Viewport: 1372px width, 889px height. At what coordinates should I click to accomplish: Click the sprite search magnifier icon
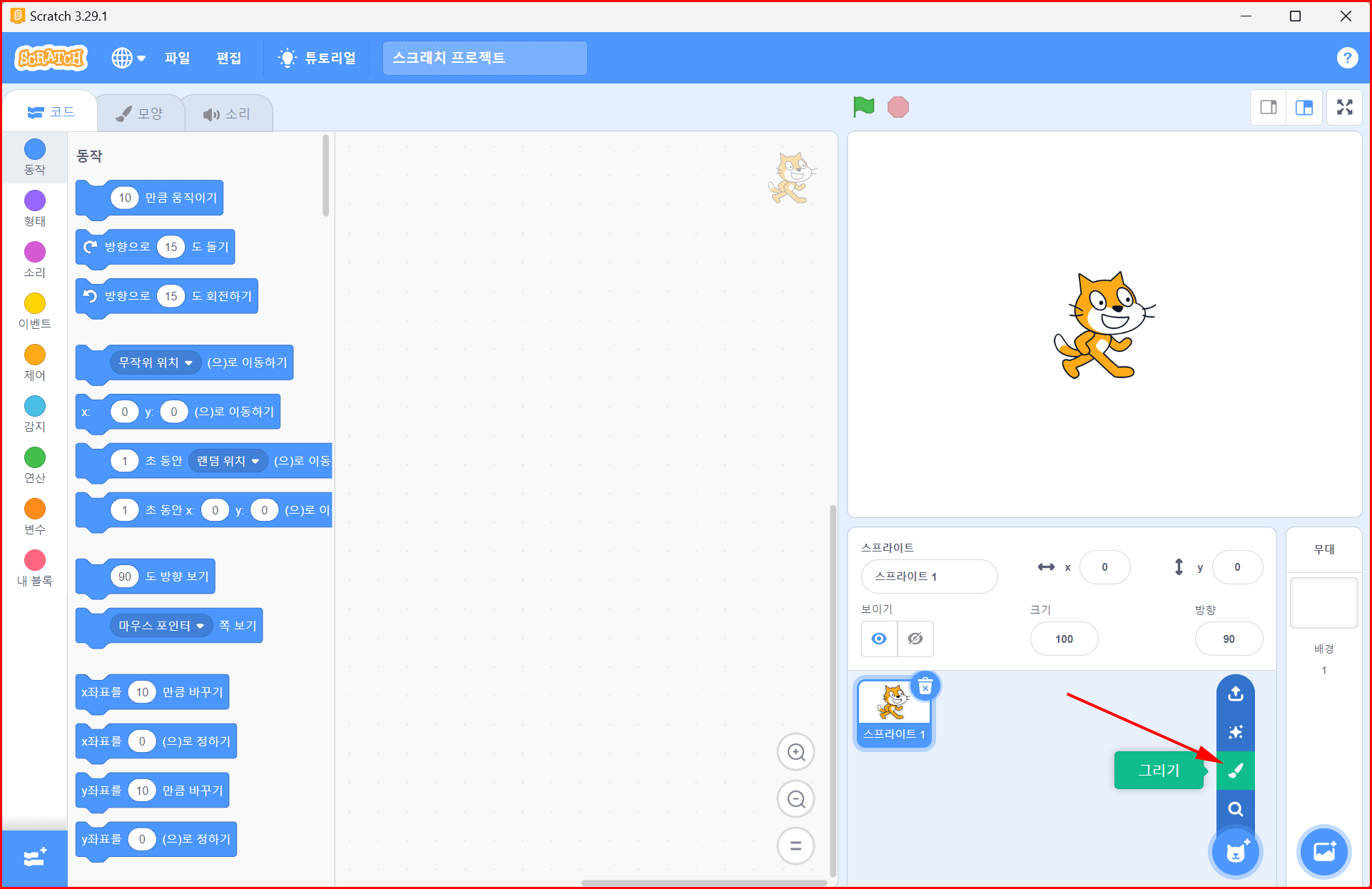click(x=1235, y=809)
